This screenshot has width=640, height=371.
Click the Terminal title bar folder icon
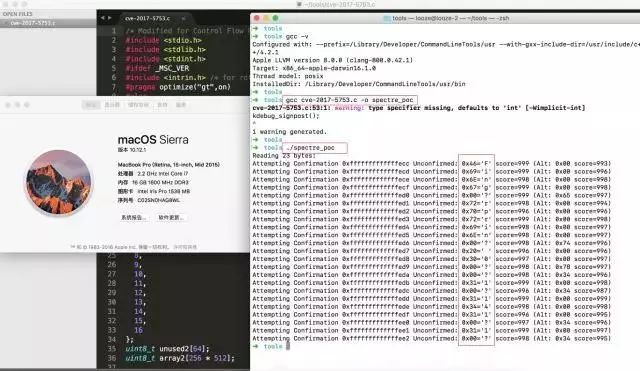[x=387, y=18]
